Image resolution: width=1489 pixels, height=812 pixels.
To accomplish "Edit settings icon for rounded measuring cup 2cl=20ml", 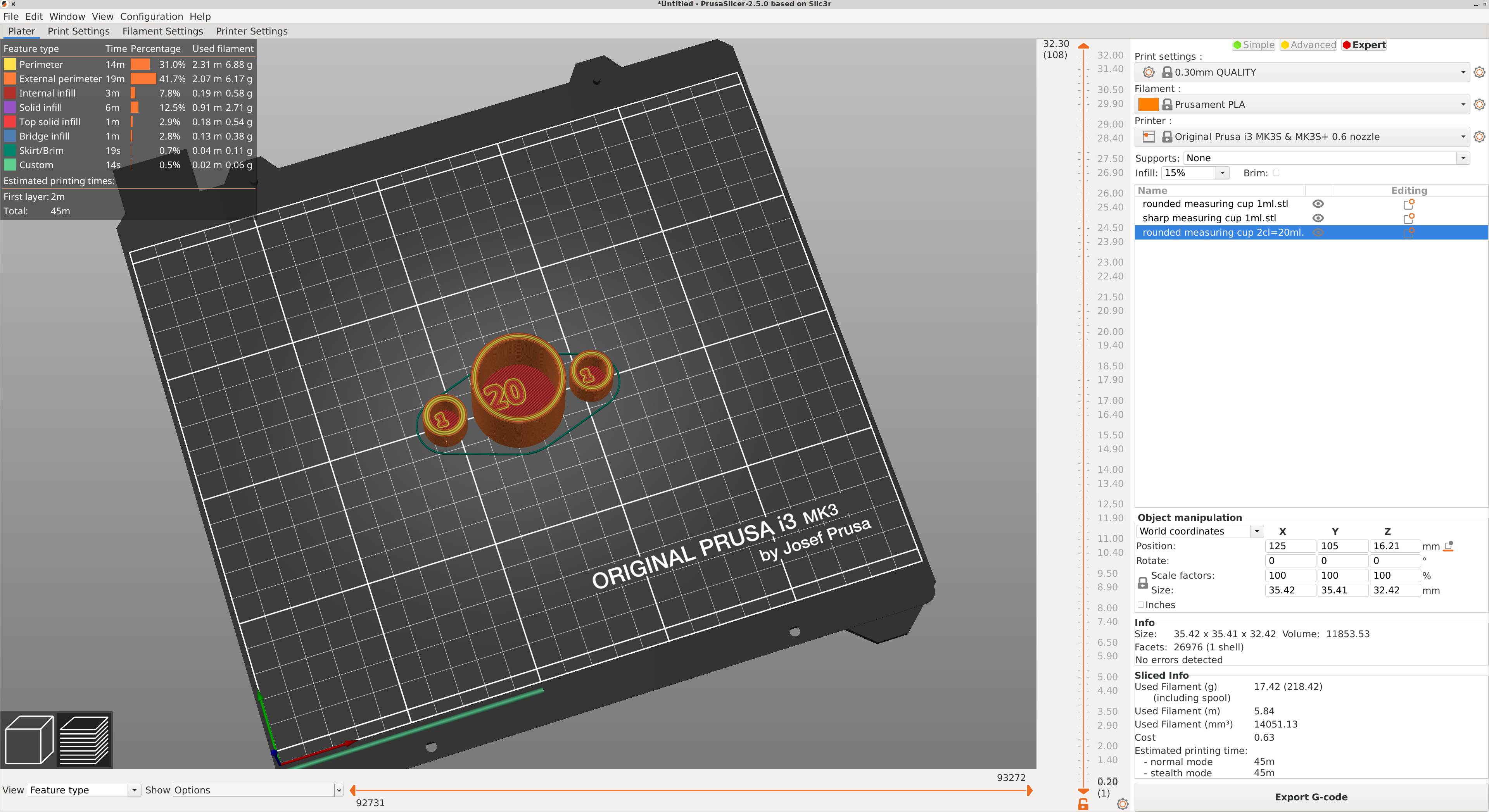I will point(1409,232).
